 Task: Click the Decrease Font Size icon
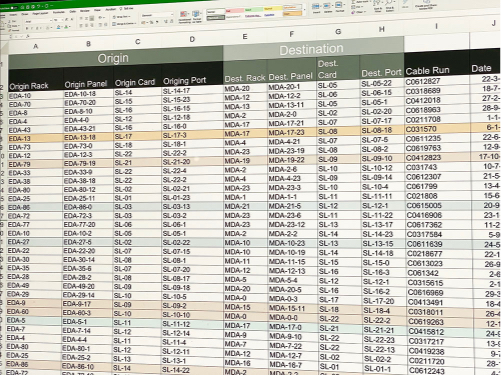(72, 19)
